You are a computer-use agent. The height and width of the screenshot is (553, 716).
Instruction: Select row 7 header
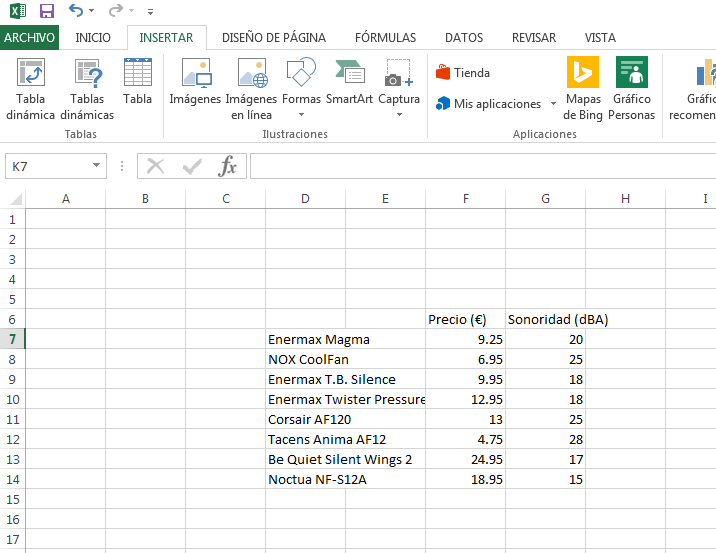point(12,339)
